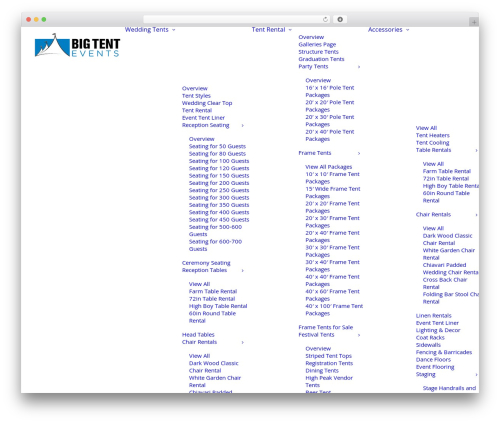Open Tent Styles link

pos(196,96)
